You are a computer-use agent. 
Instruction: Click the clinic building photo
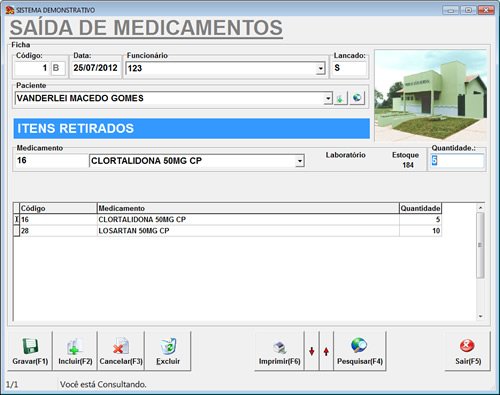[x=431, y=95]
